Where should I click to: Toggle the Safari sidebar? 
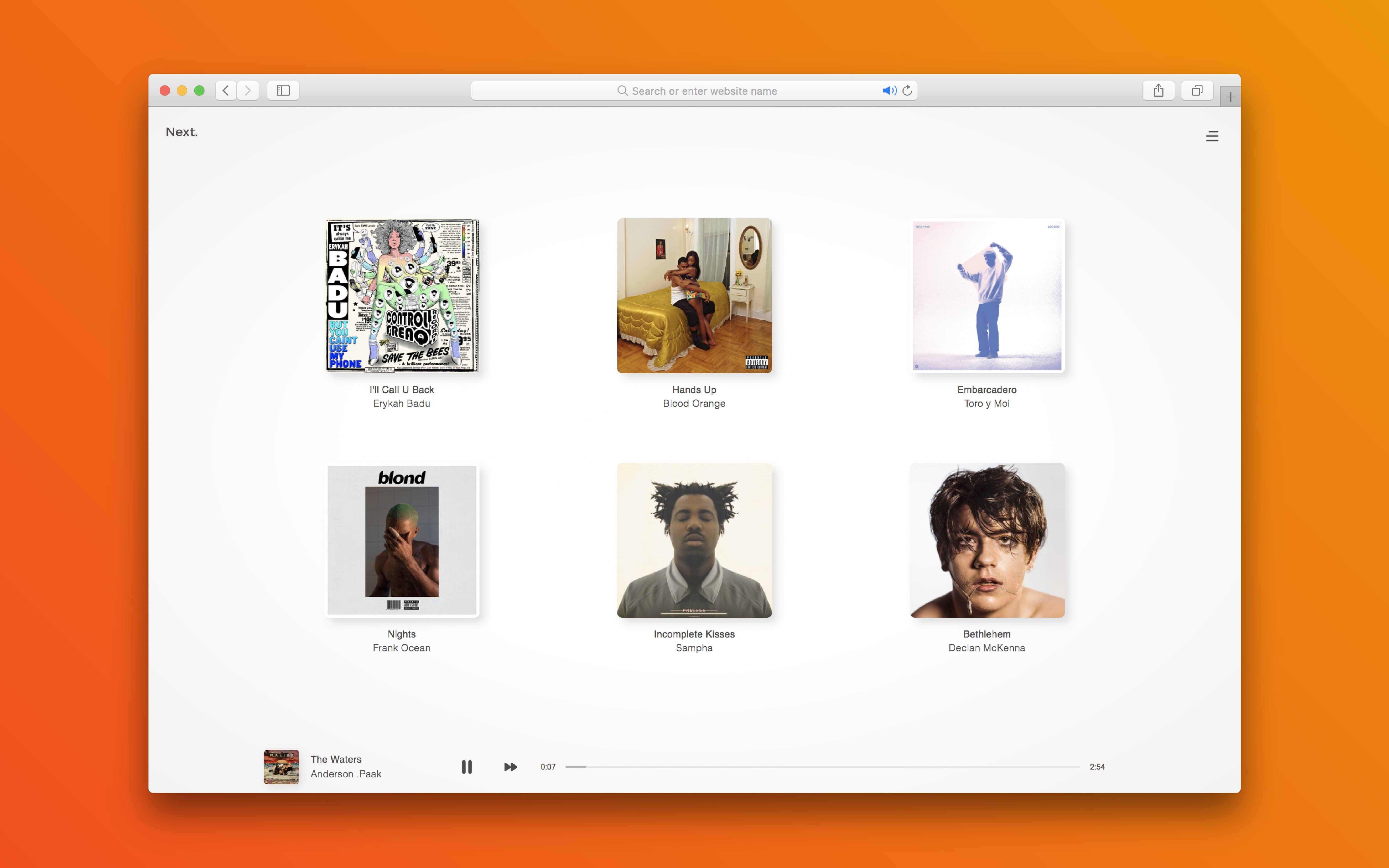pyautogui.click(x=283, y=91)
